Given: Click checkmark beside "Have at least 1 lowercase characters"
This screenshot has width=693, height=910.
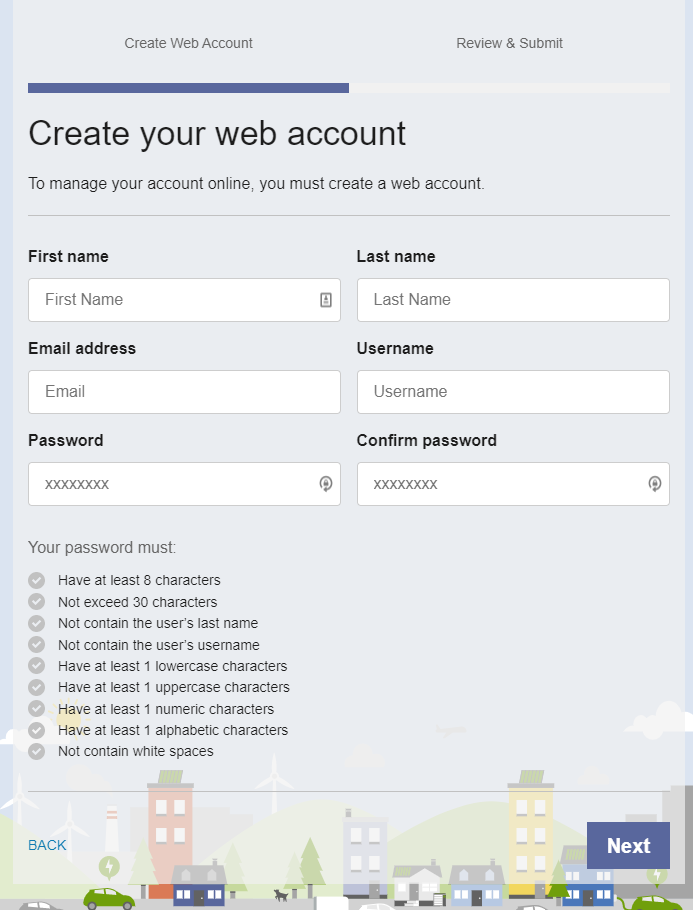Looking at the screenshot, I should pos(37,666).
